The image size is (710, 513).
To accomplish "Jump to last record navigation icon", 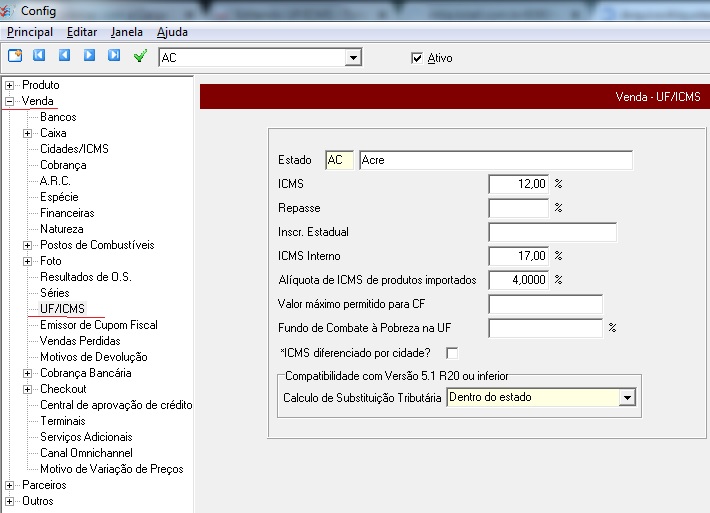I will point(114,56).
